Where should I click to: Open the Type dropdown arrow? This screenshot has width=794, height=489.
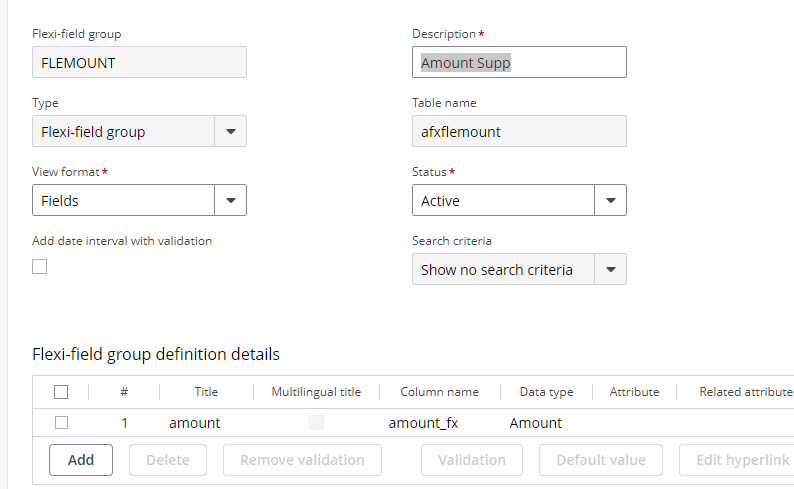(x=231, y=132)
